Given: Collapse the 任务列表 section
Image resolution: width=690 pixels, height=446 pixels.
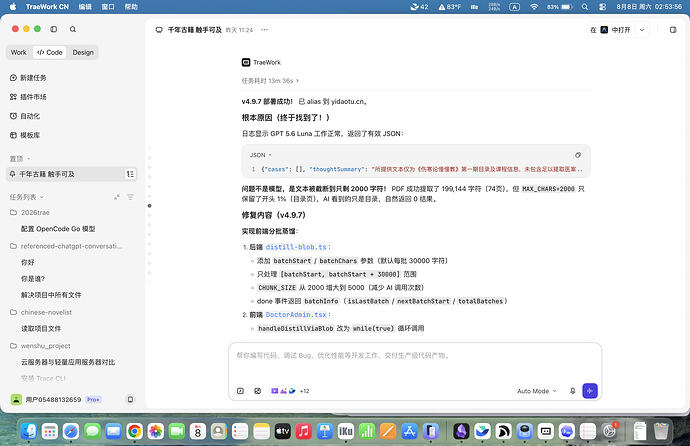Looking at the screenshot, I should 27,197.
